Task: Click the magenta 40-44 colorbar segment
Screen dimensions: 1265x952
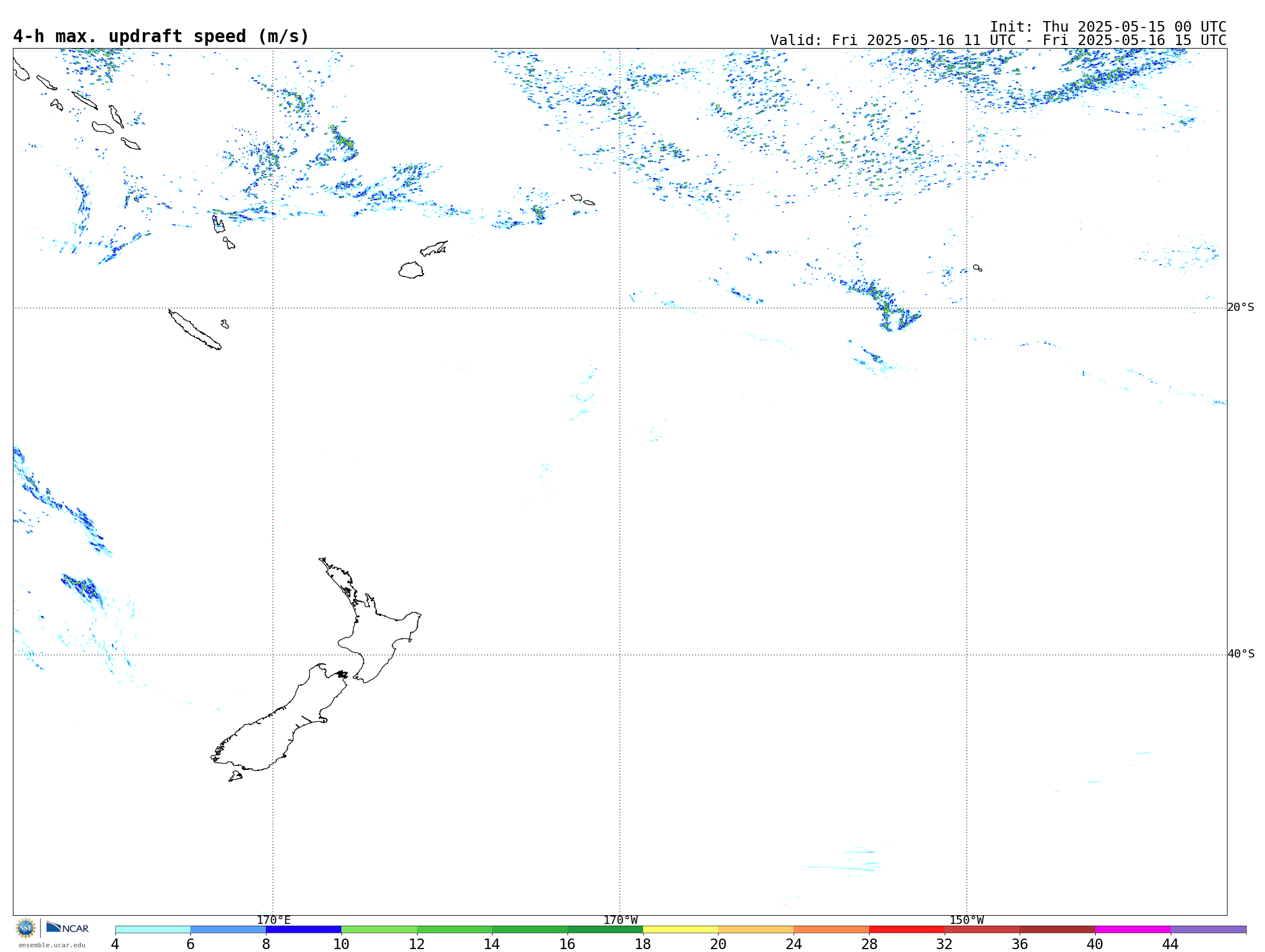Action: [x=1133, y=929]
